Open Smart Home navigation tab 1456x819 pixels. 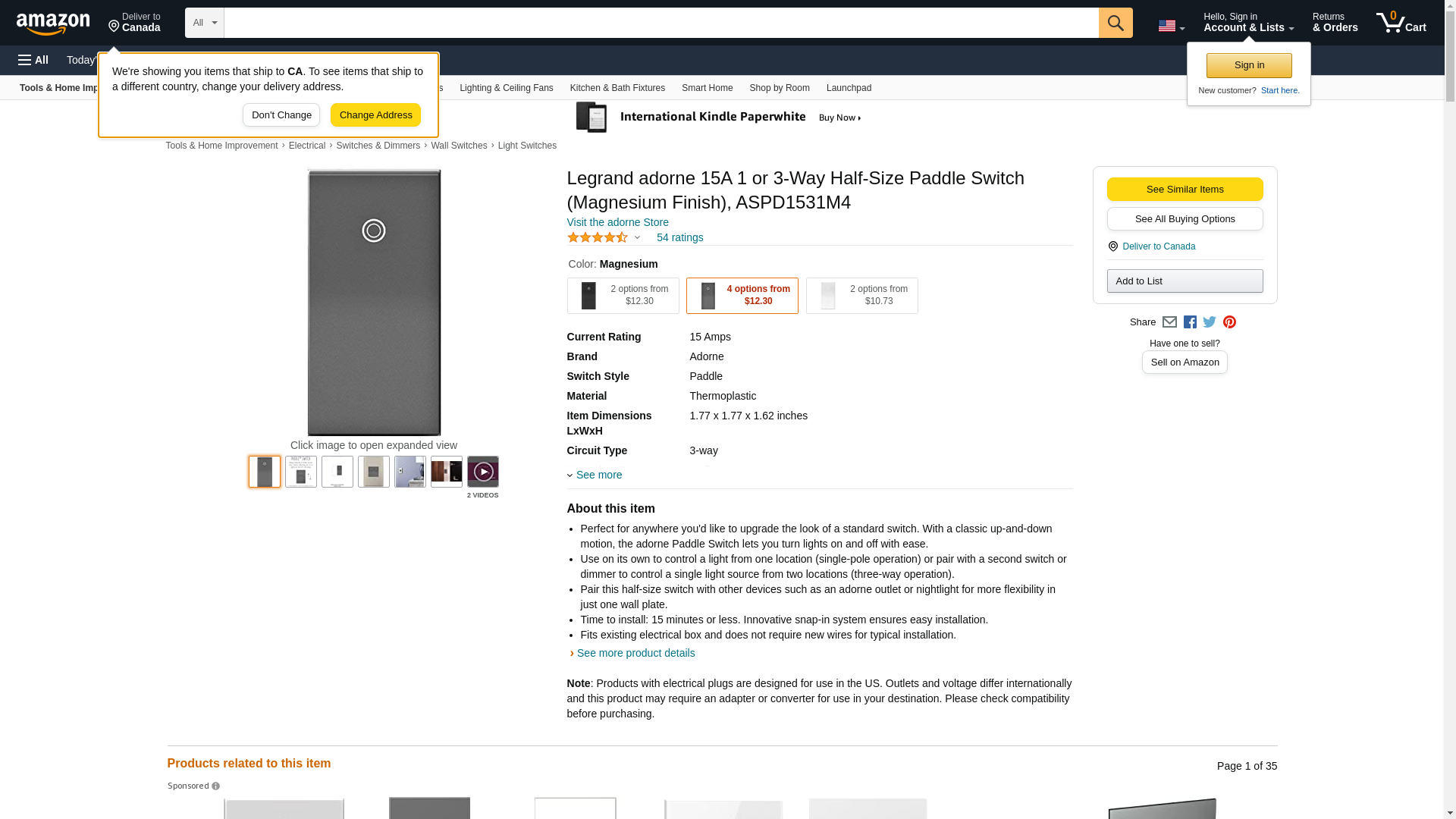(707, 88)
